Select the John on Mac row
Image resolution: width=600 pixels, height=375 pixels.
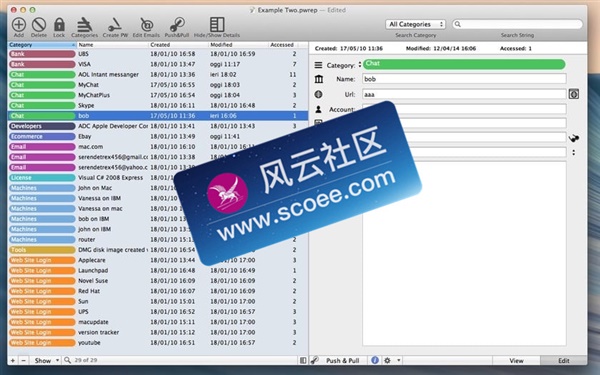[158, 188]
